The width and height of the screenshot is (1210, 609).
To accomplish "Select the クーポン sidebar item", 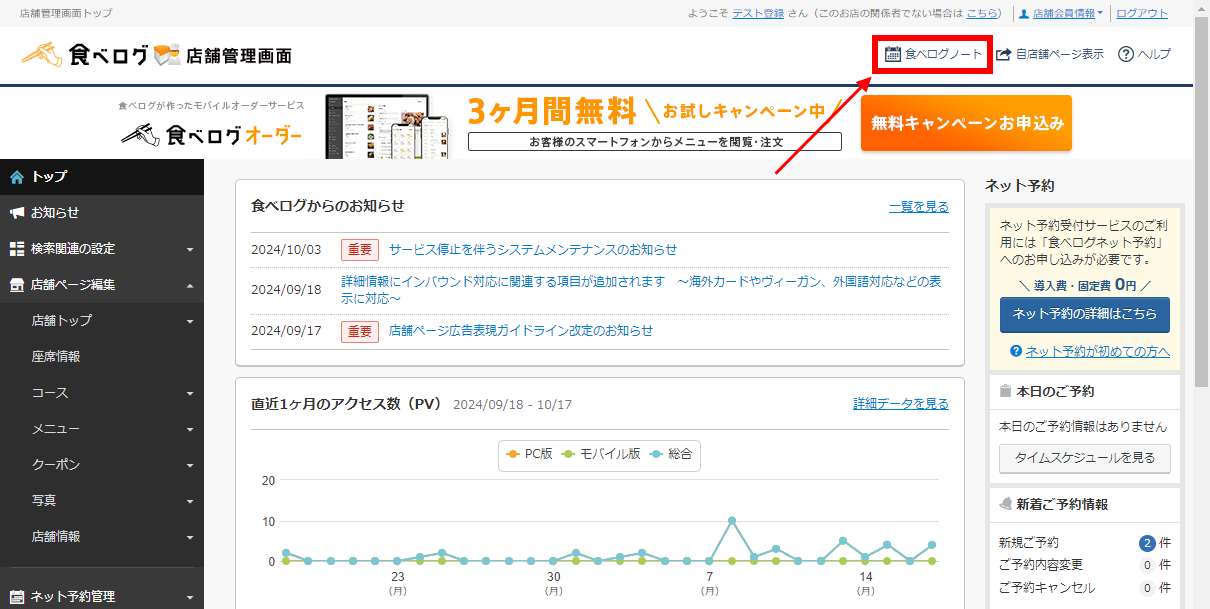I will (102, 465).
